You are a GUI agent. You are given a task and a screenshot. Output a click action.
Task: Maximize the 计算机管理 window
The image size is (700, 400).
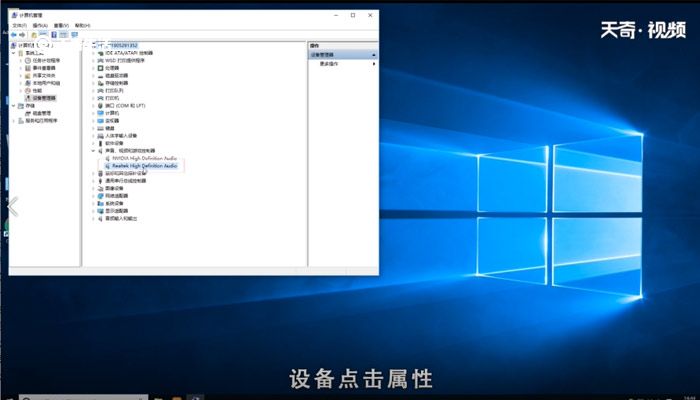[353, 15]
